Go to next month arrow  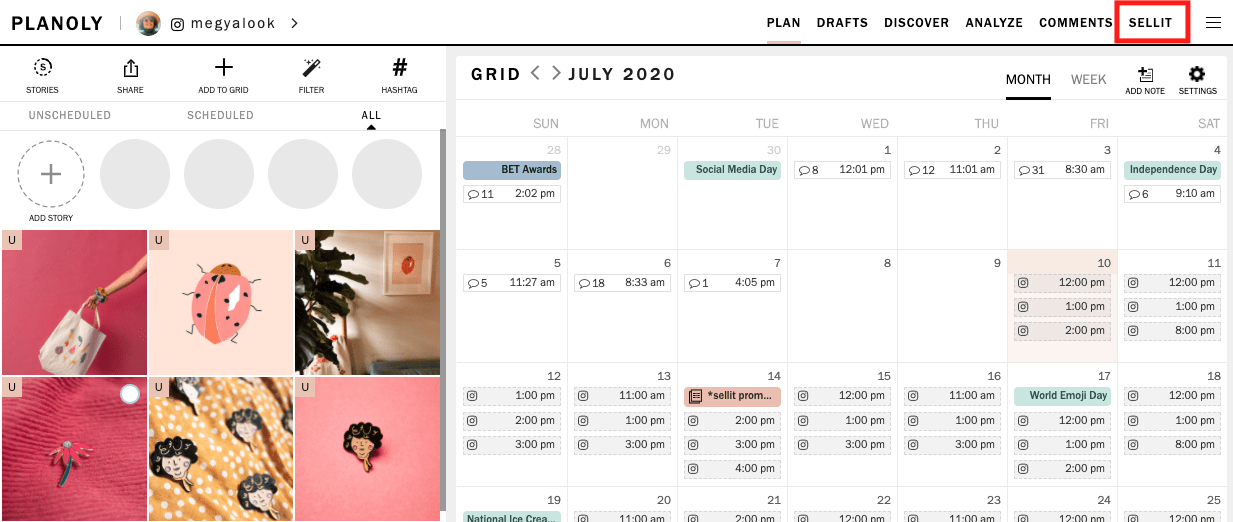pos(556,73)
